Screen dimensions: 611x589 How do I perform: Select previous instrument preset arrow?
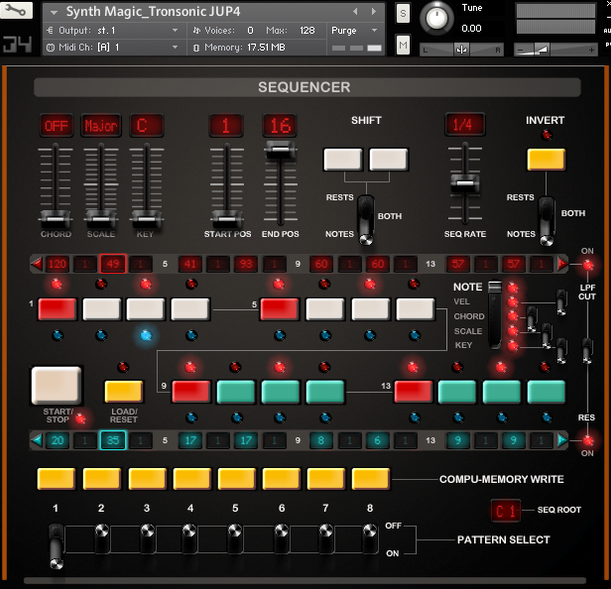coord(355,12)
